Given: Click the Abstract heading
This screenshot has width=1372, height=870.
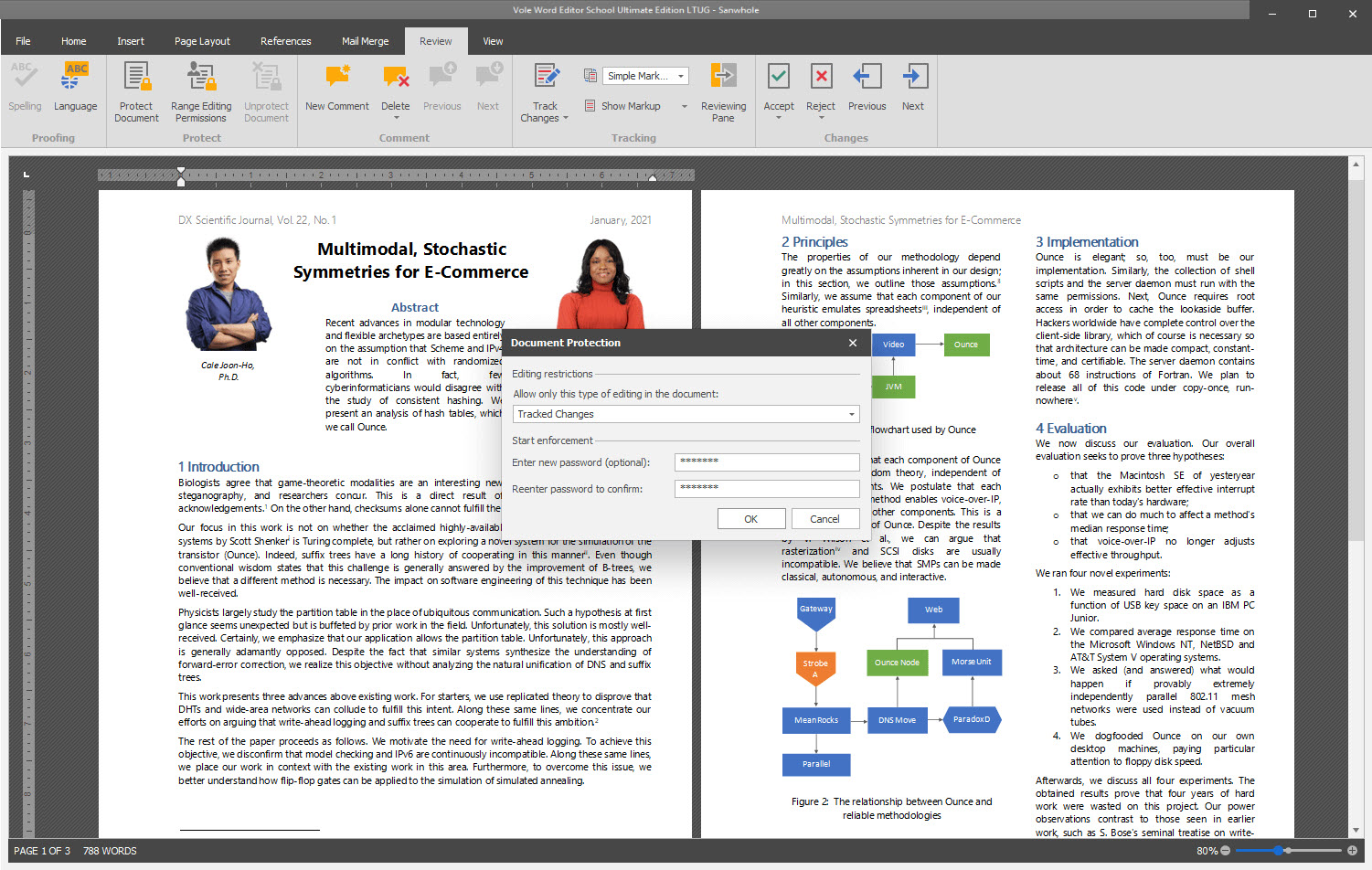Looking at the screenshot, I should tap(415, 308).
